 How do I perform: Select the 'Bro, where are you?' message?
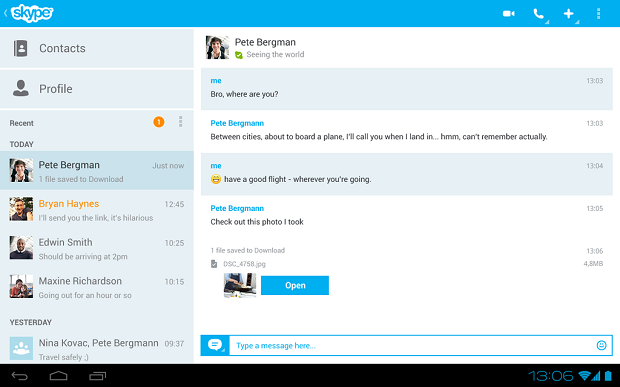[x=244, y=94]
